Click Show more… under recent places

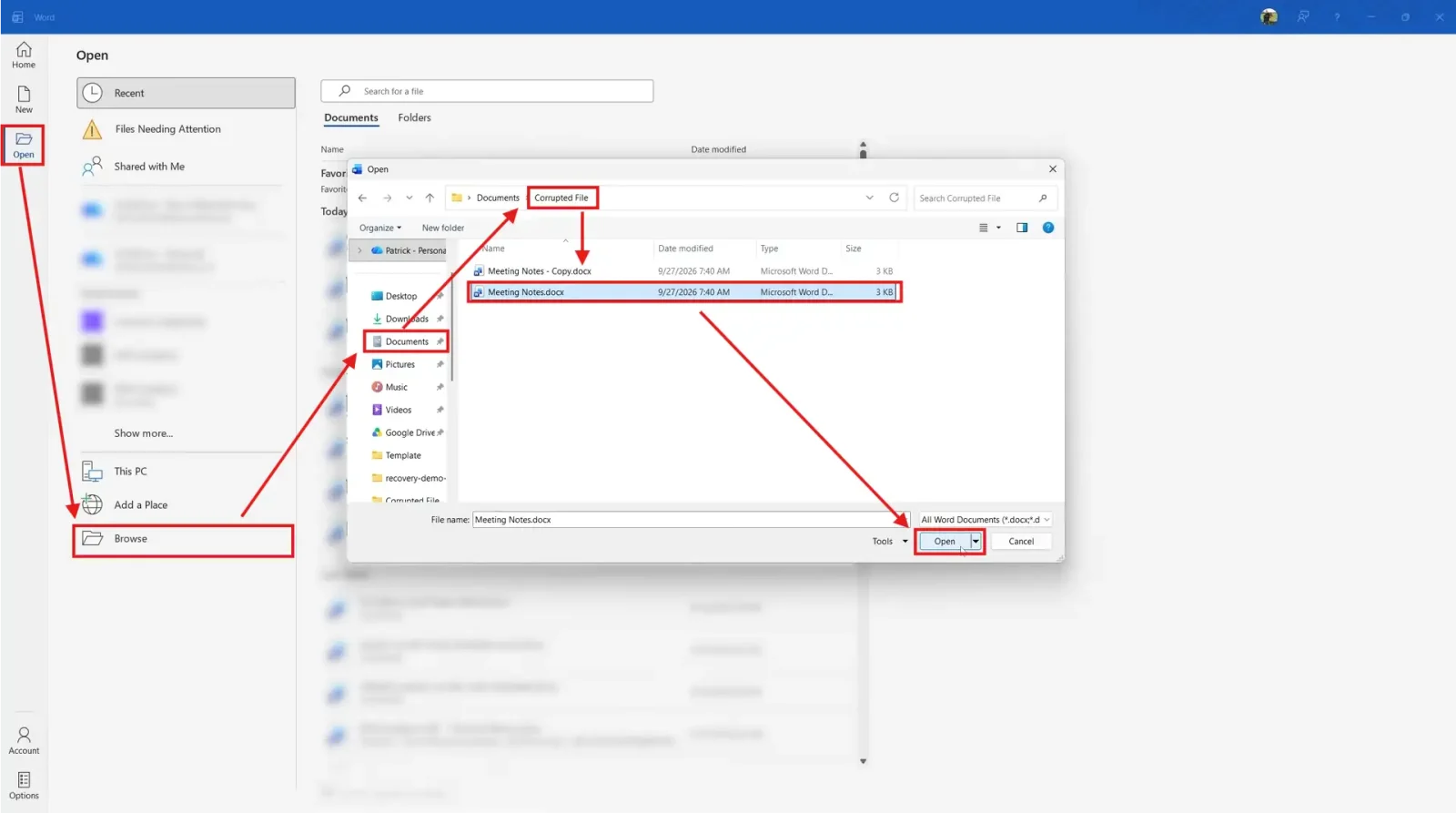(x=144, y=433)
